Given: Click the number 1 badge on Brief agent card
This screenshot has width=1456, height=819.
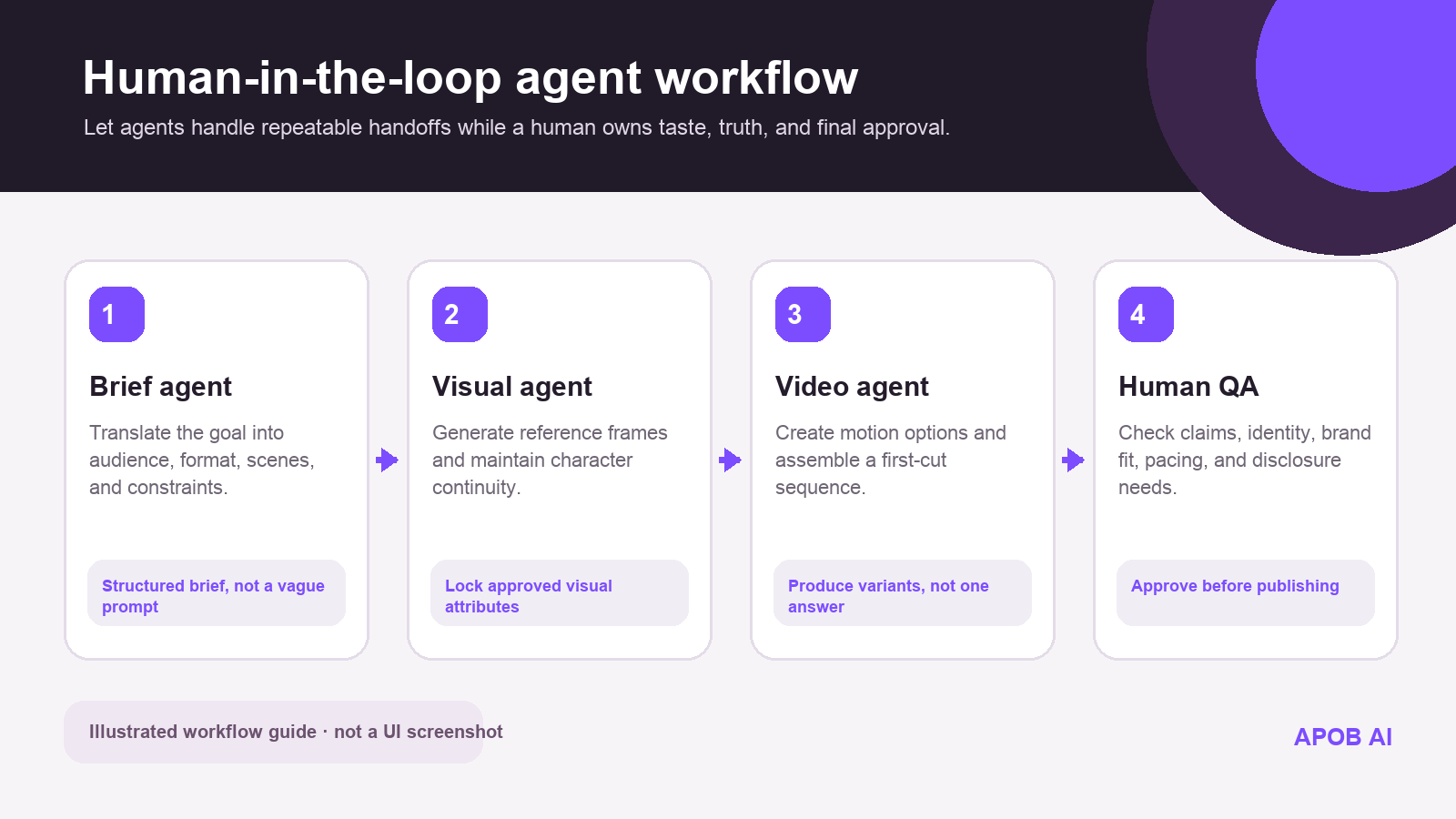Looking at the screenshot, I should (116, 314).
